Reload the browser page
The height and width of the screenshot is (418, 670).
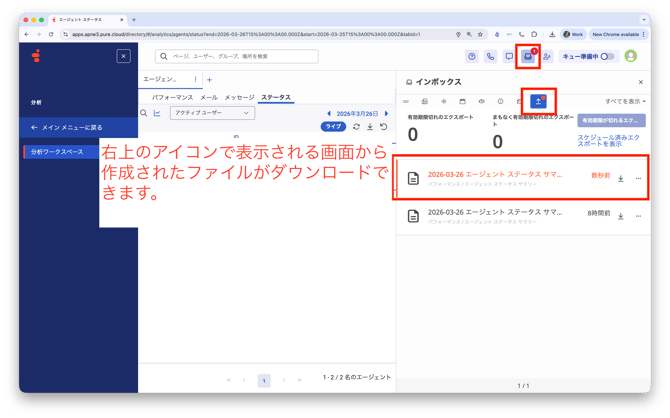click(x=51, y=34)
